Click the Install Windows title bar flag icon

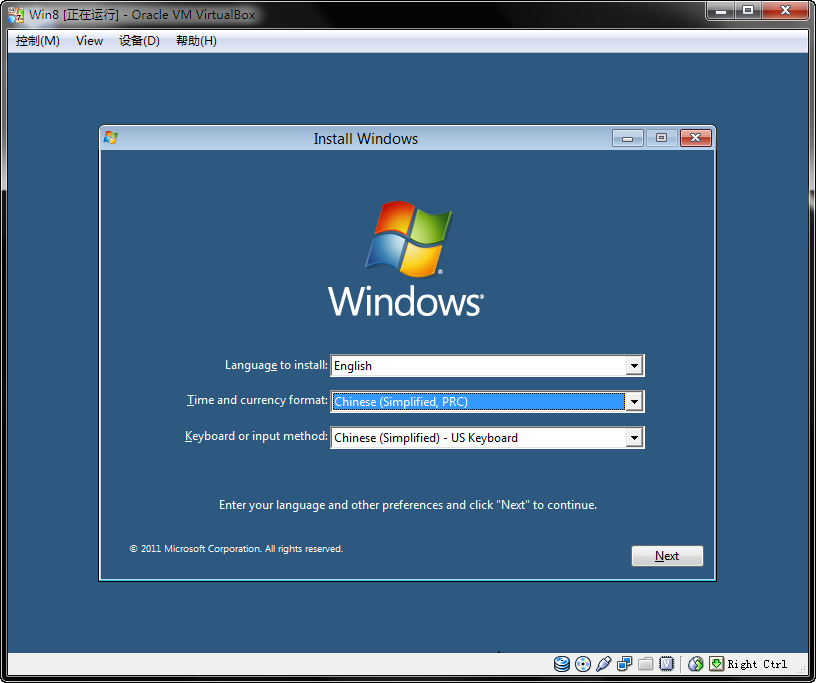click(110, 138)
